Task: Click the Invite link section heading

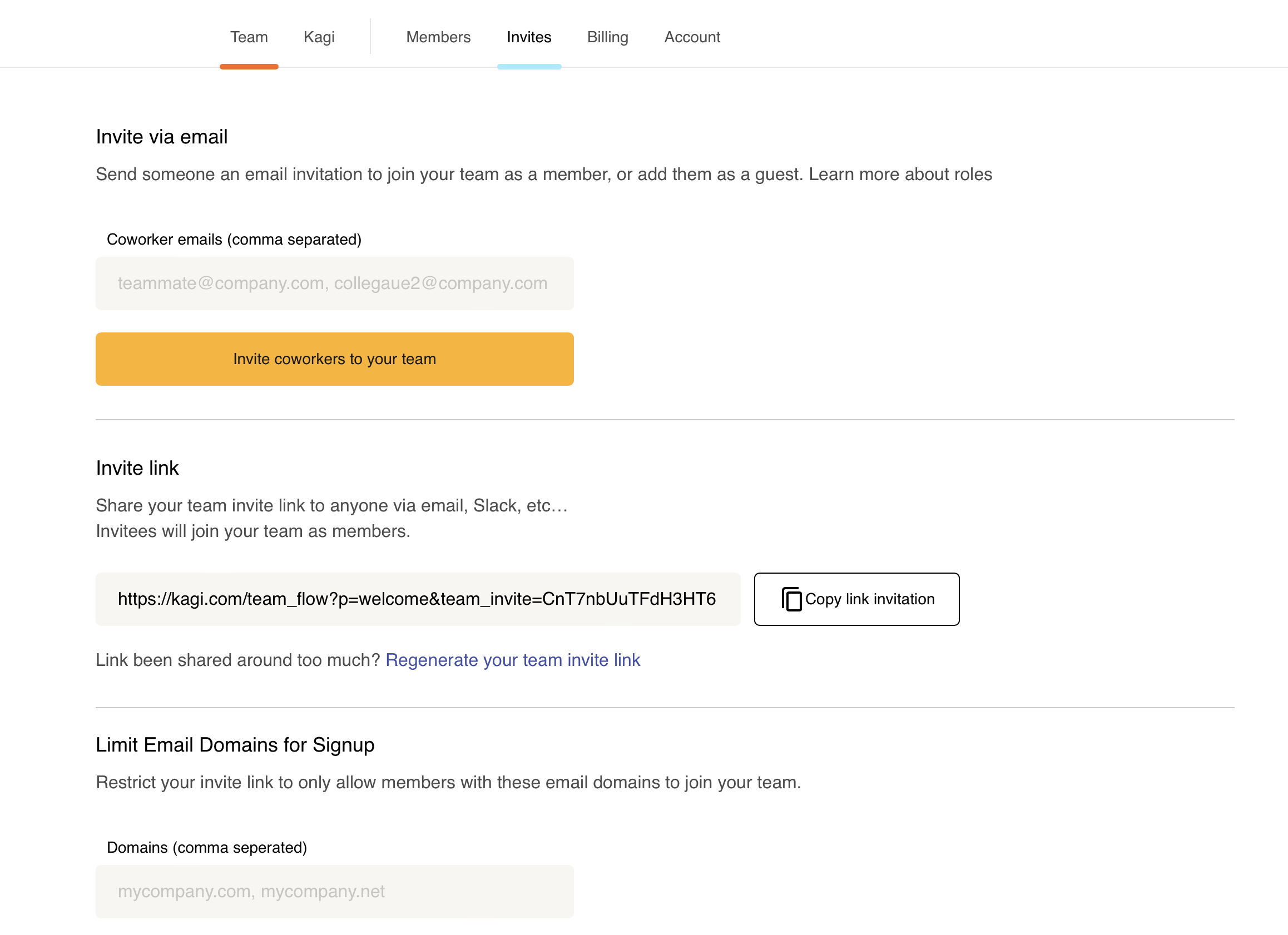Action: click(x=137, y=468)
